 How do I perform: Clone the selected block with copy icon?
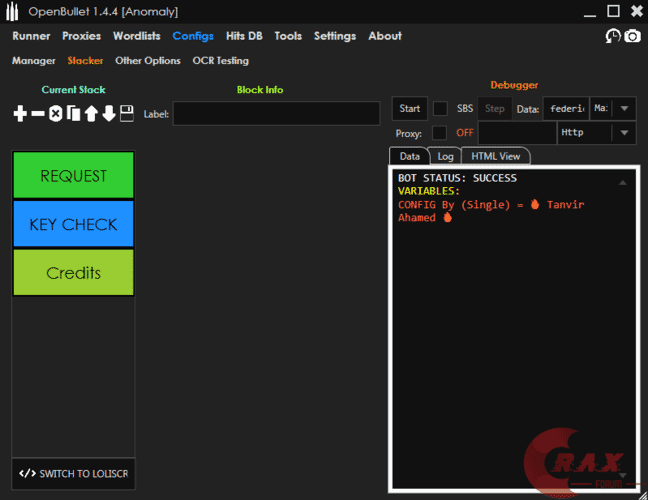tap(74, 113)
